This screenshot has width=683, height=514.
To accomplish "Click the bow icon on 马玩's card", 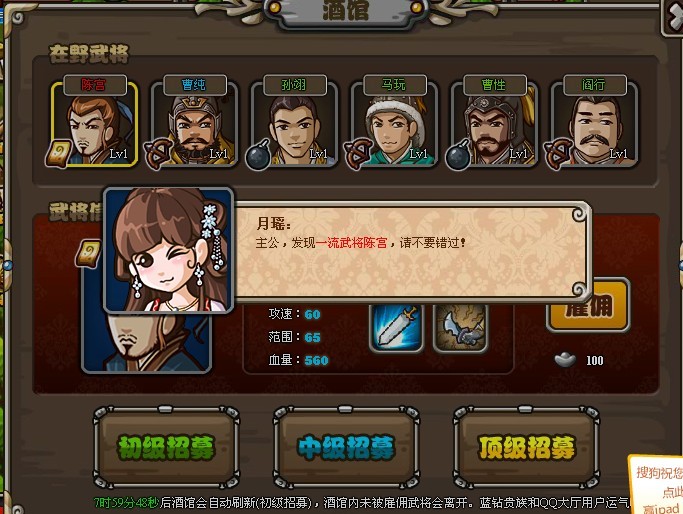I will [358, 154].
